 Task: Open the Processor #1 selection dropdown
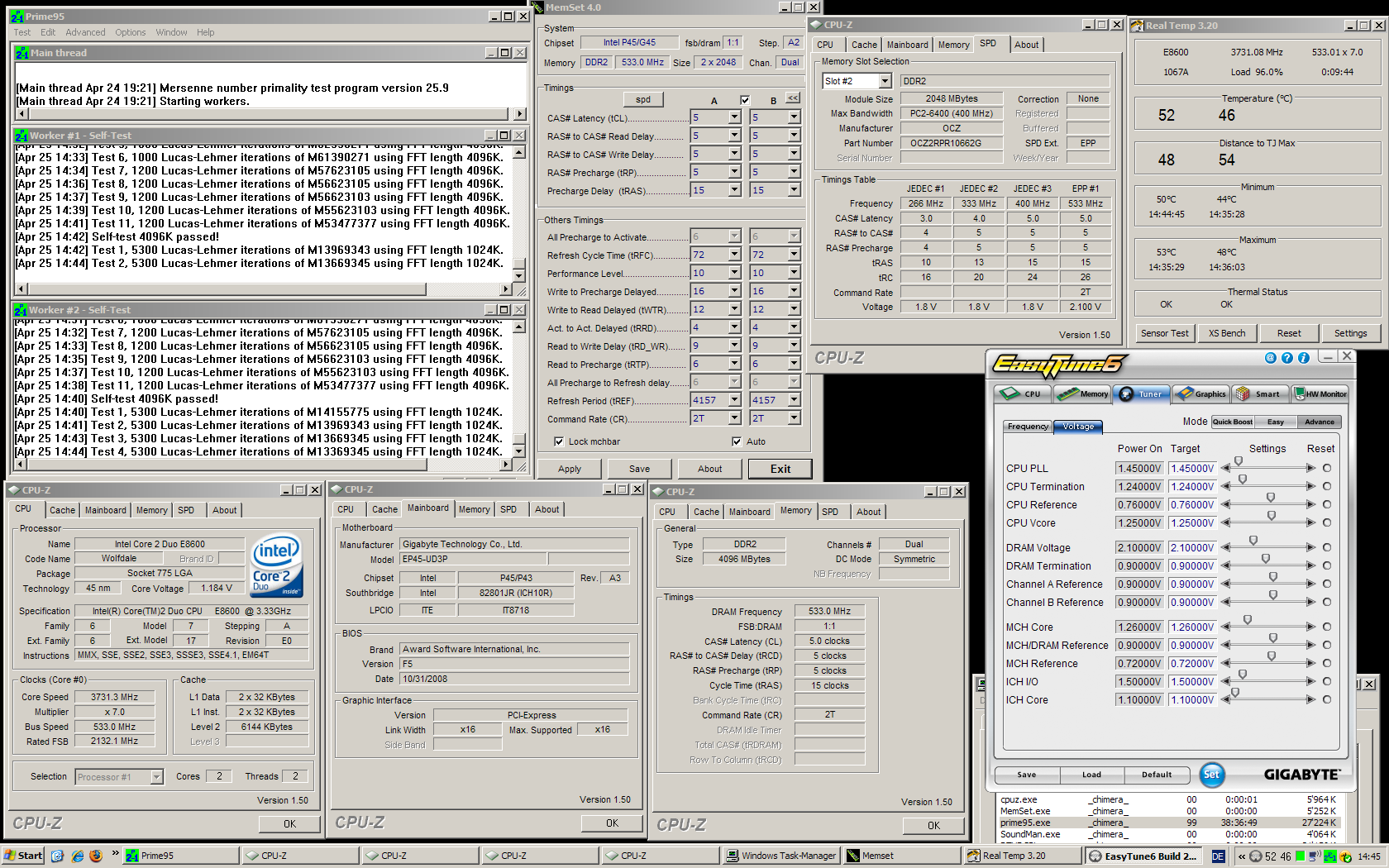pyautogui.click(x=156, y=777)
